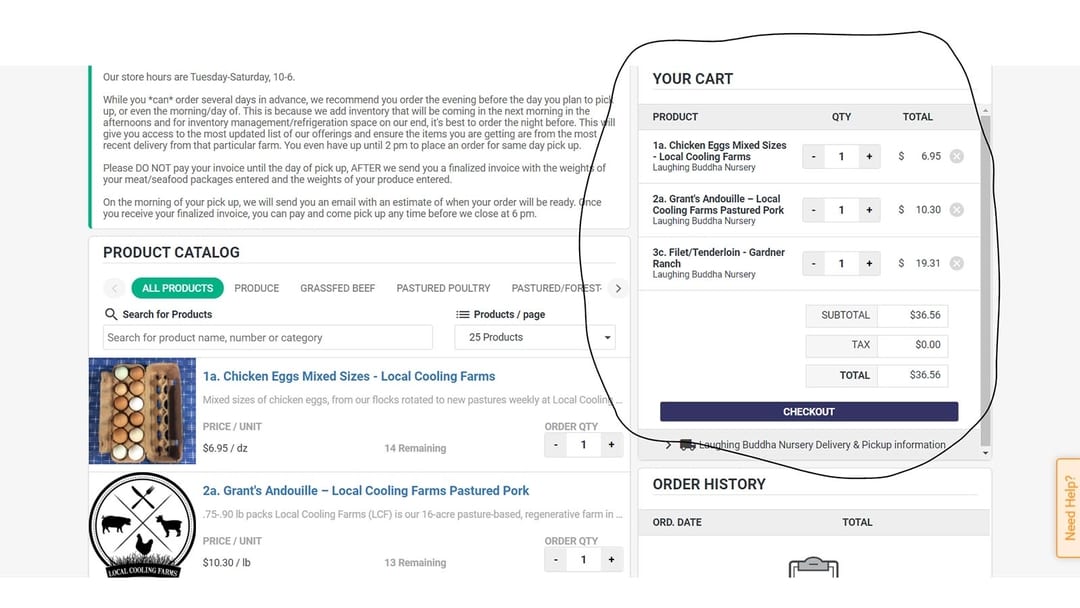Remove Filet/Tenderloin from cart
Image resolution: width=1080 pixels, height=608 pixels.
pos(957,263)
